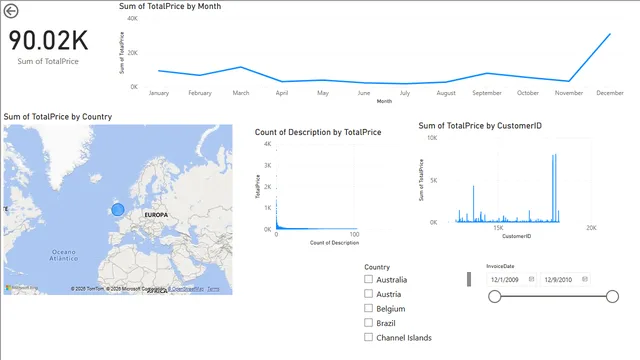
Task: Click the EUROPA label on the map
Action: 156,215
